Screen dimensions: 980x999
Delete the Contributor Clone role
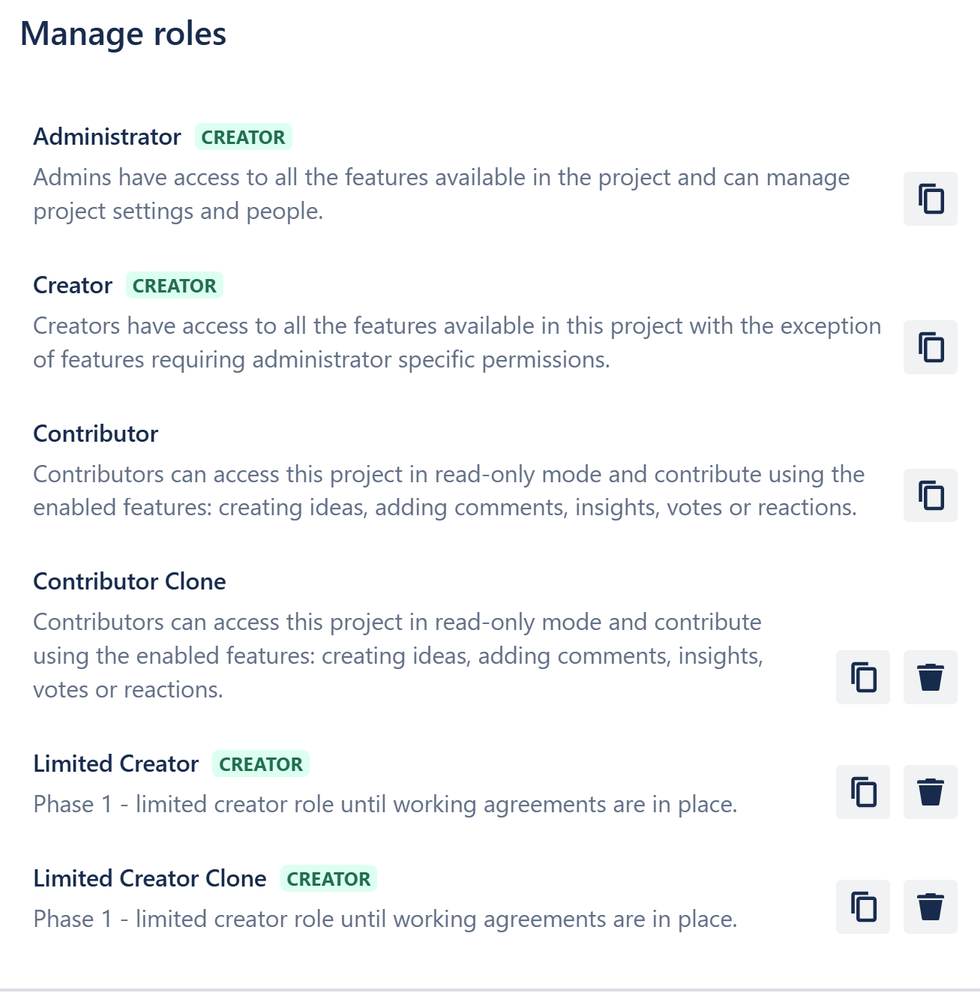click(x=930, y=677)
